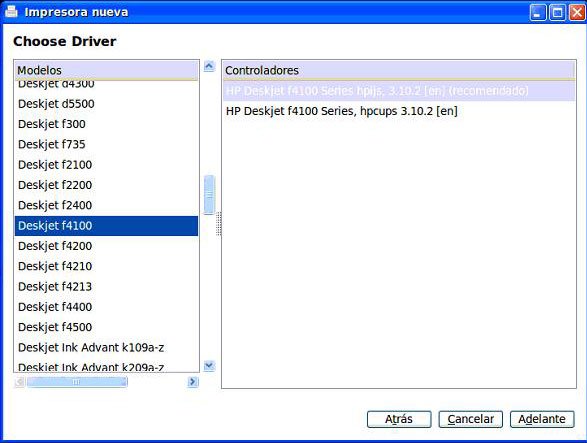The width and height of the screenshot is (587, 443).
Task: Minimize the Impresora nueva window
Action: (538, 12)
